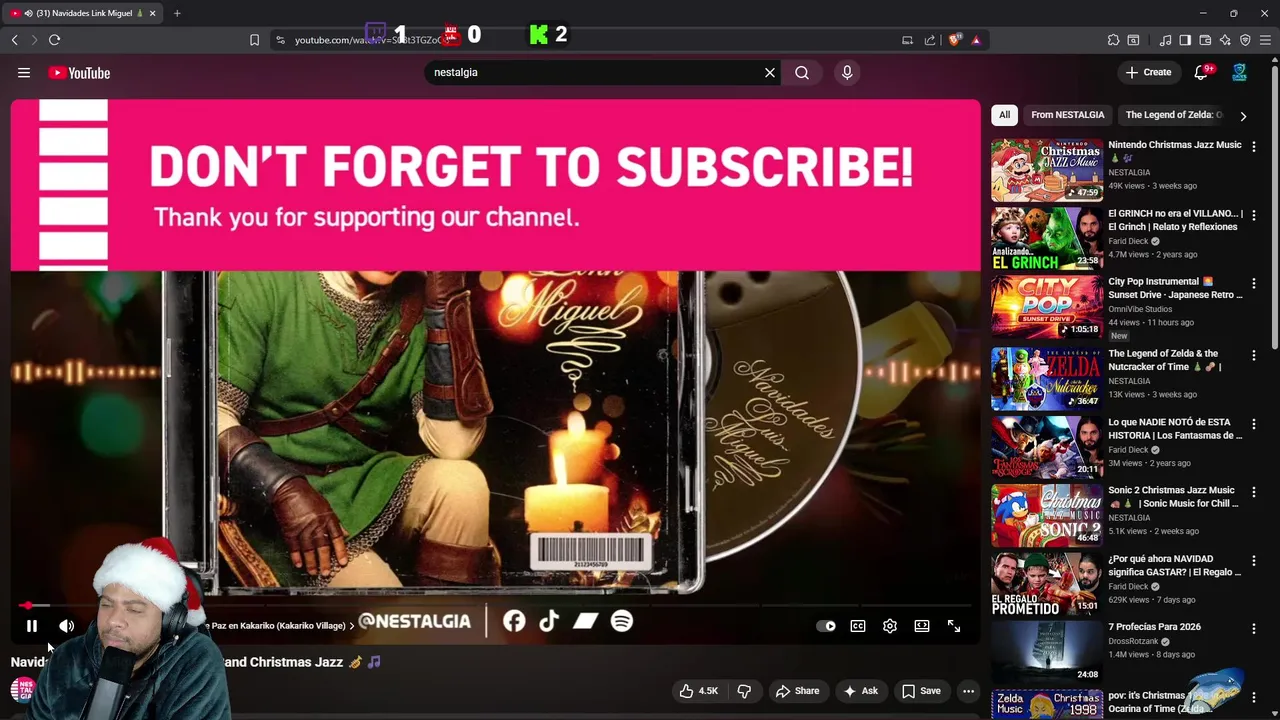Switch to theater mode
This screenshot has height=720, width=1280.
pyautogui.click(x=922, y=626)
